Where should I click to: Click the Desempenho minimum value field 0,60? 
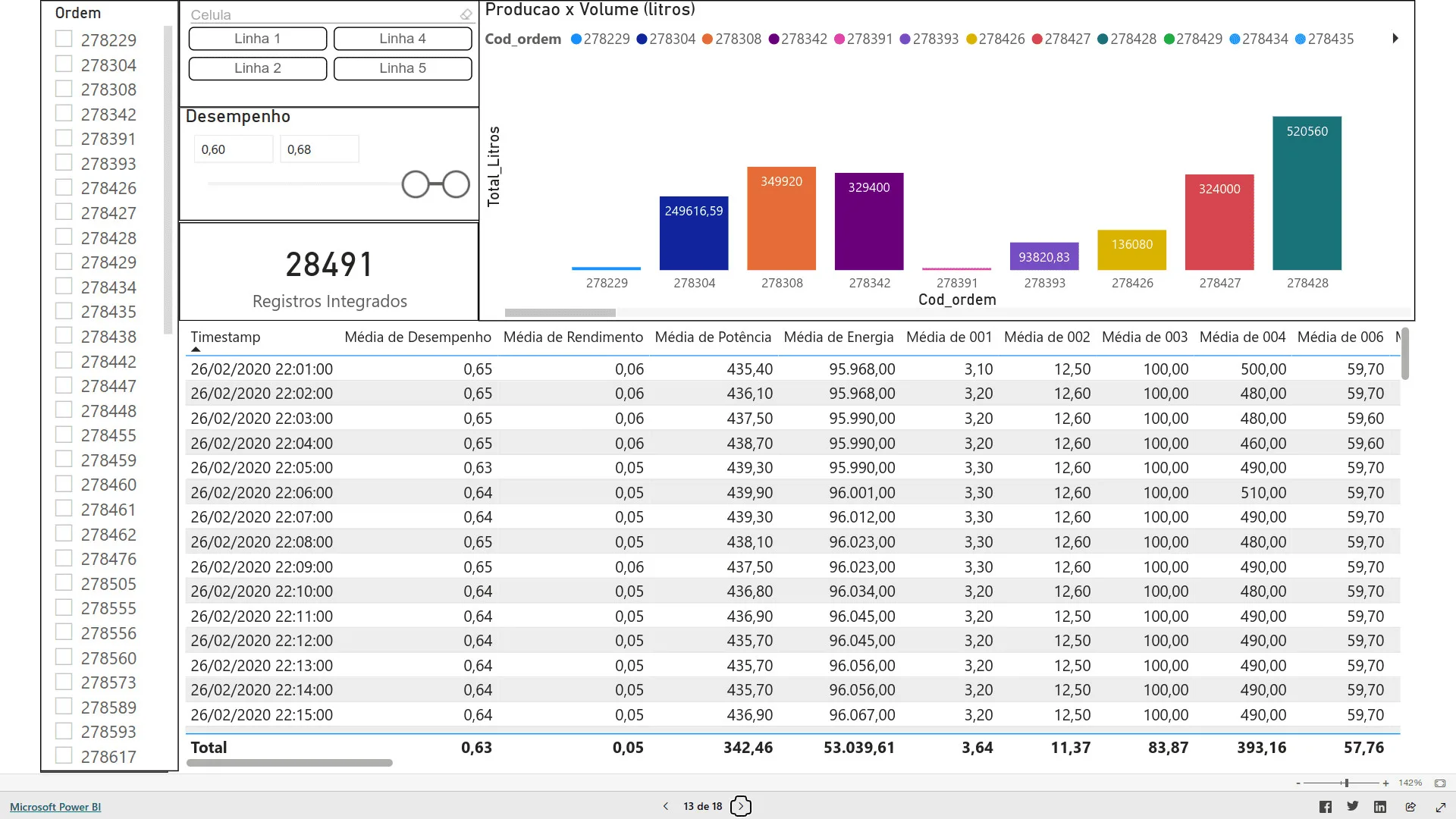233,149
